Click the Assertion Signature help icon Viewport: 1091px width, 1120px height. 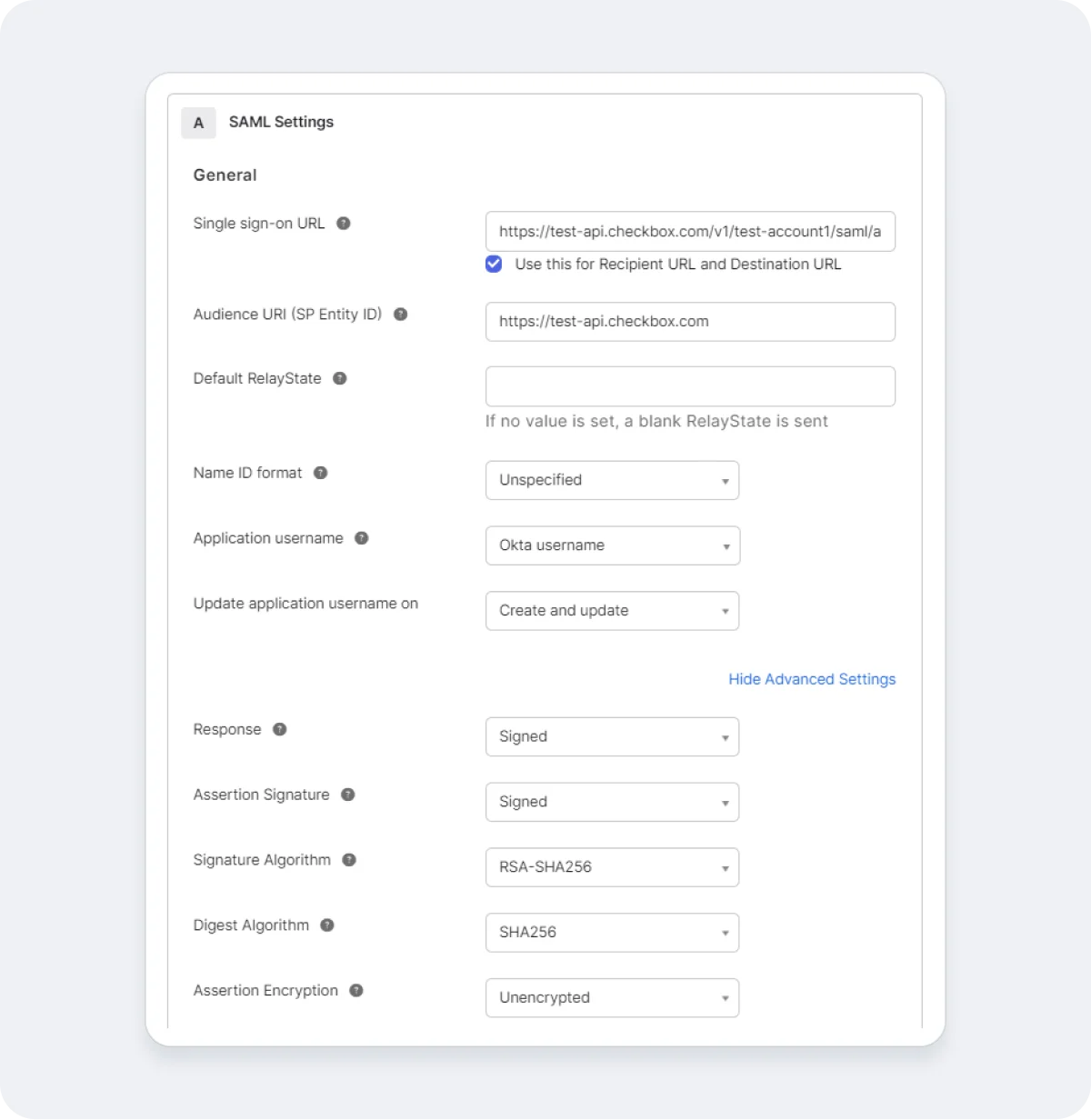[346, 795]
